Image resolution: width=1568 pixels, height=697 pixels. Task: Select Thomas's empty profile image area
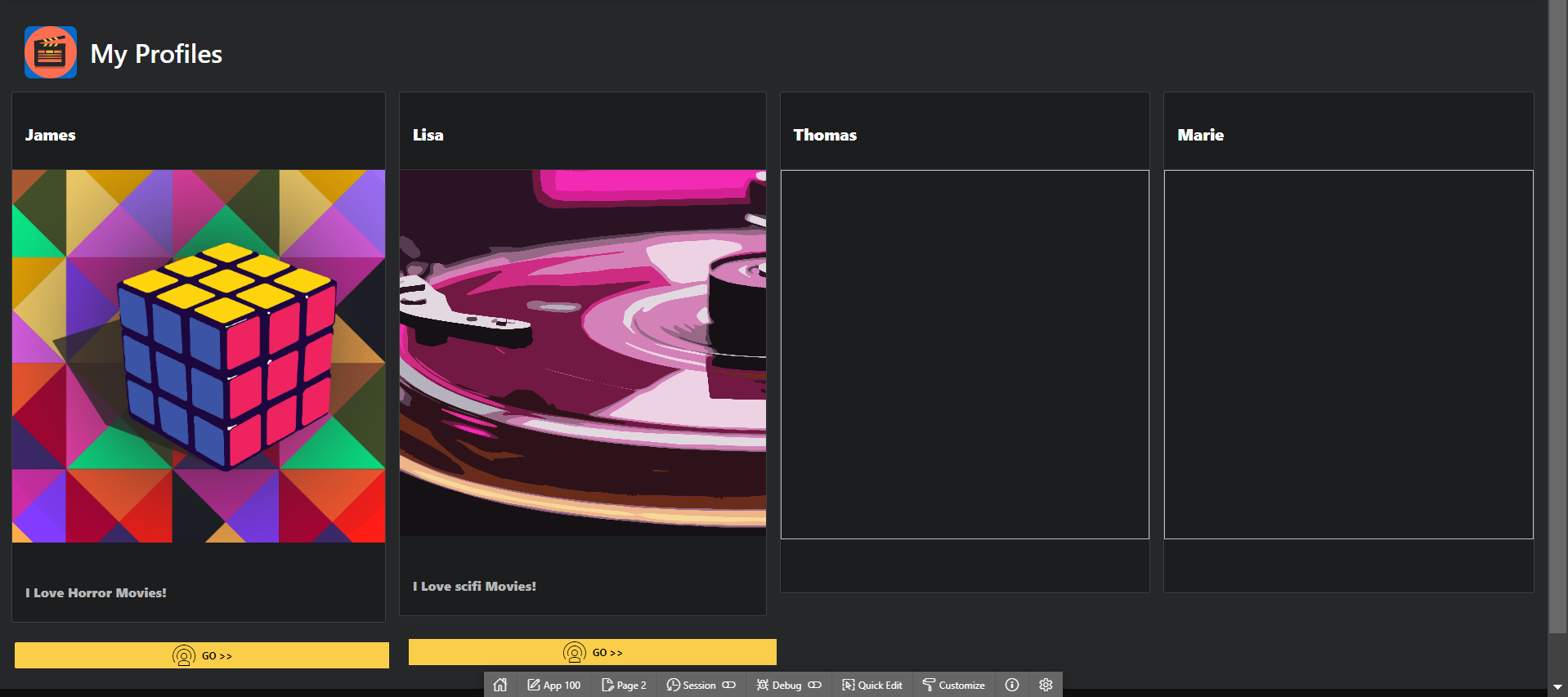pyautogui.click(x=965, y=355)
